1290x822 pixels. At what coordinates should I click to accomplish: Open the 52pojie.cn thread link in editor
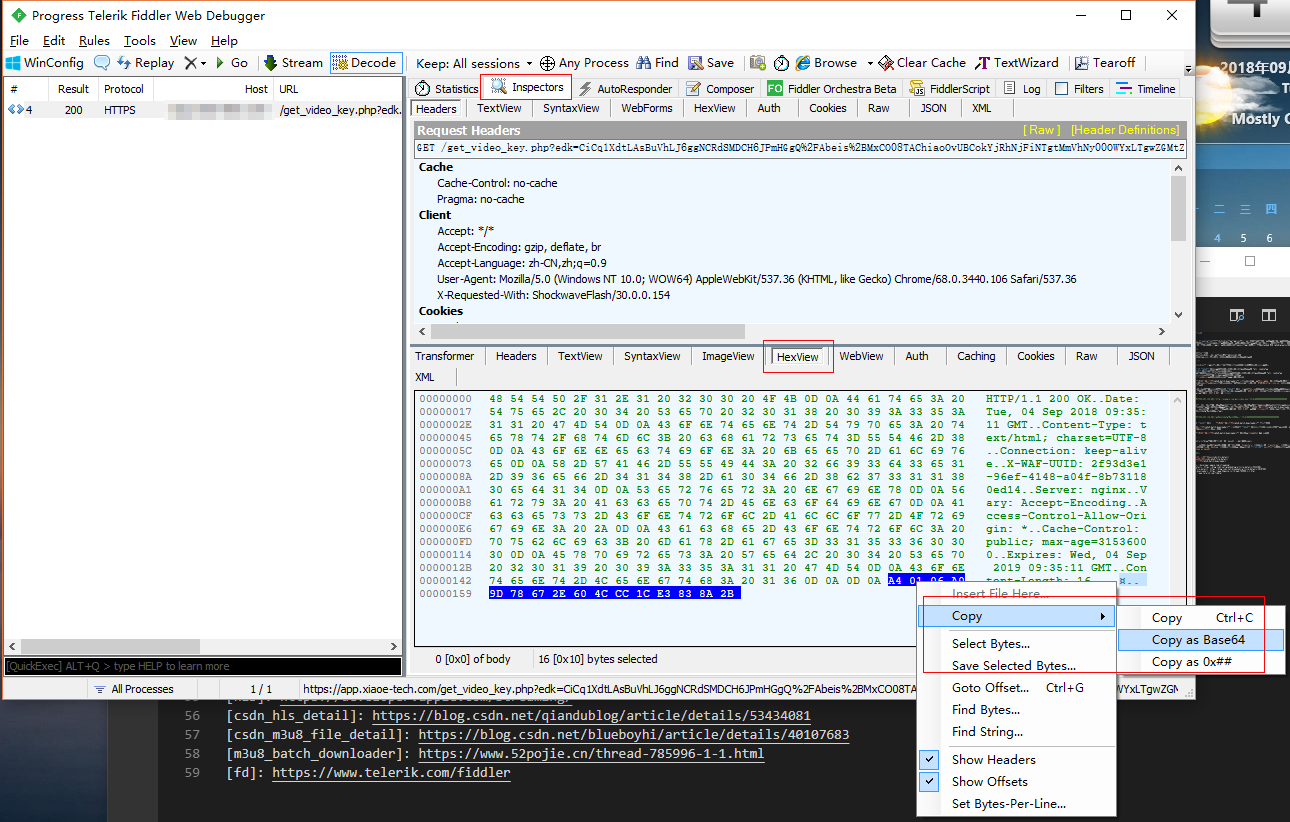coord(591,754)
